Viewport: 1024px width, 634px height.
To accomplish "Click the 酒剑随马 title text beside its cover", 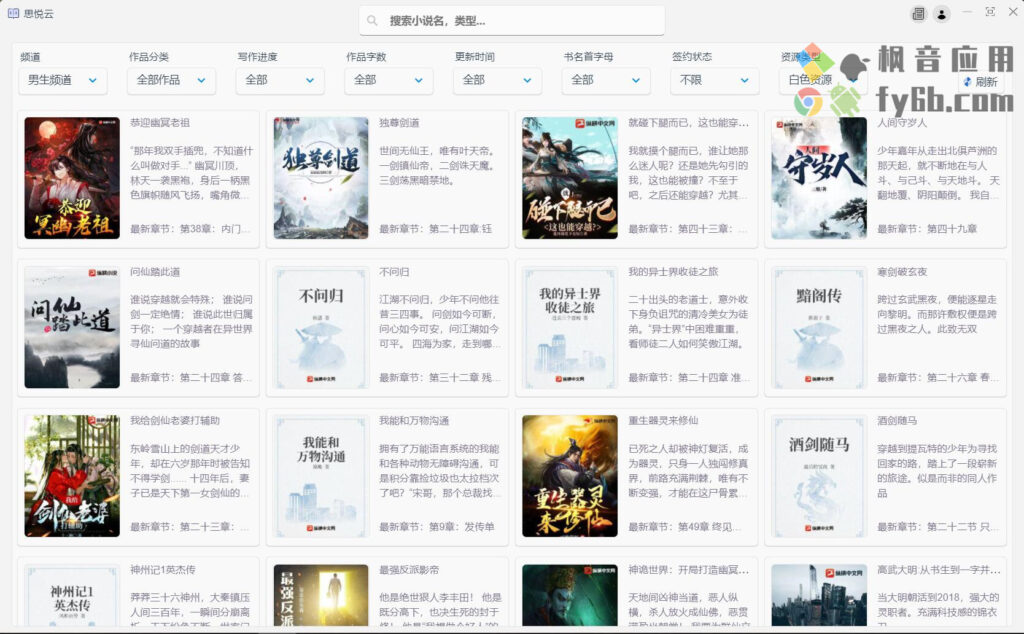I will point(897,420).
